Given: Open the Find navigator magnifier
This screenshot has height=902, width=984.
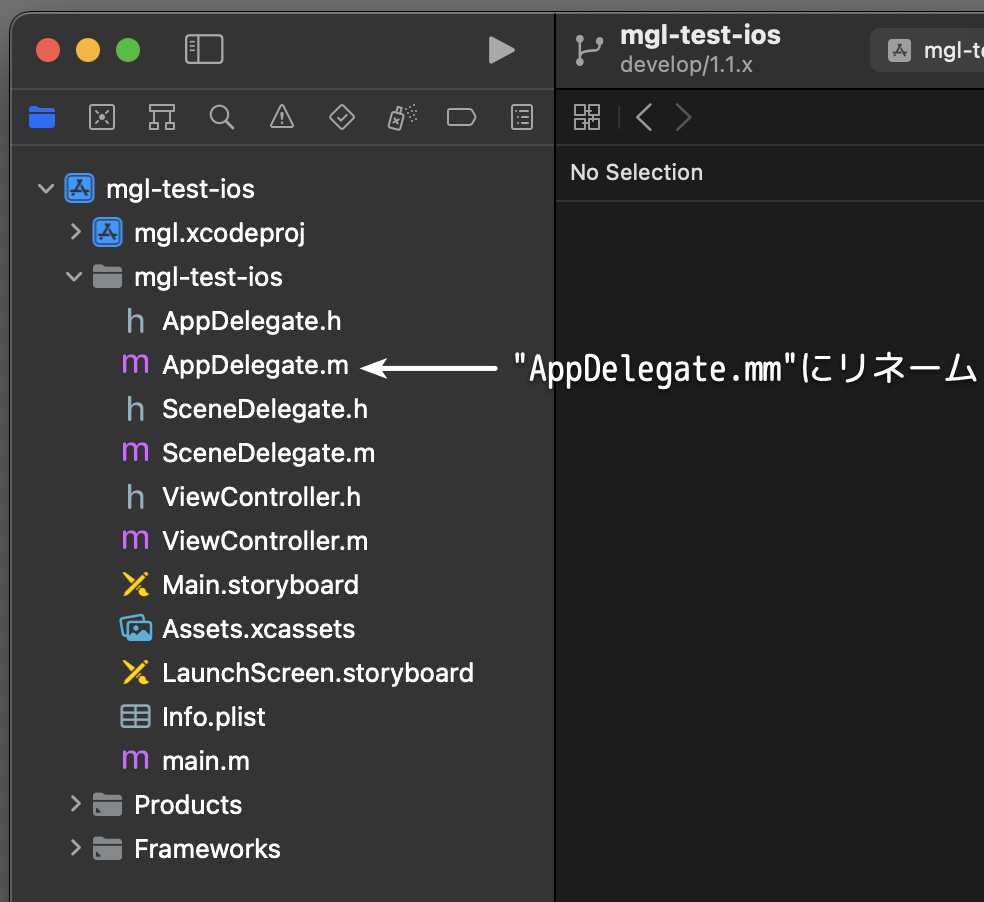Looking at the screenshot, I should pyautogui.click(x=222, y=117).
